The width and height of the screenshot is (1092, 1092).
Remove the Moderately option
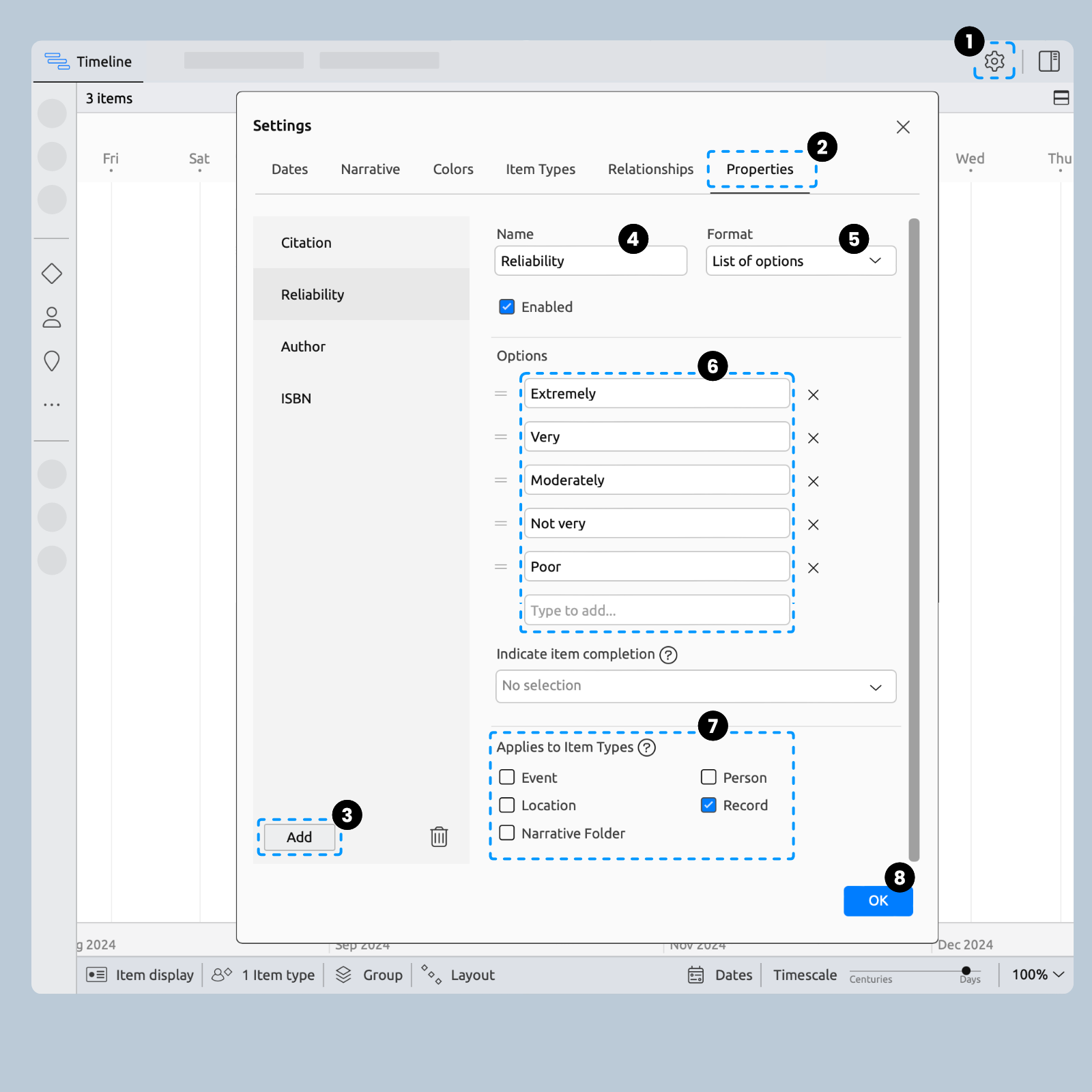coord(813,481)
